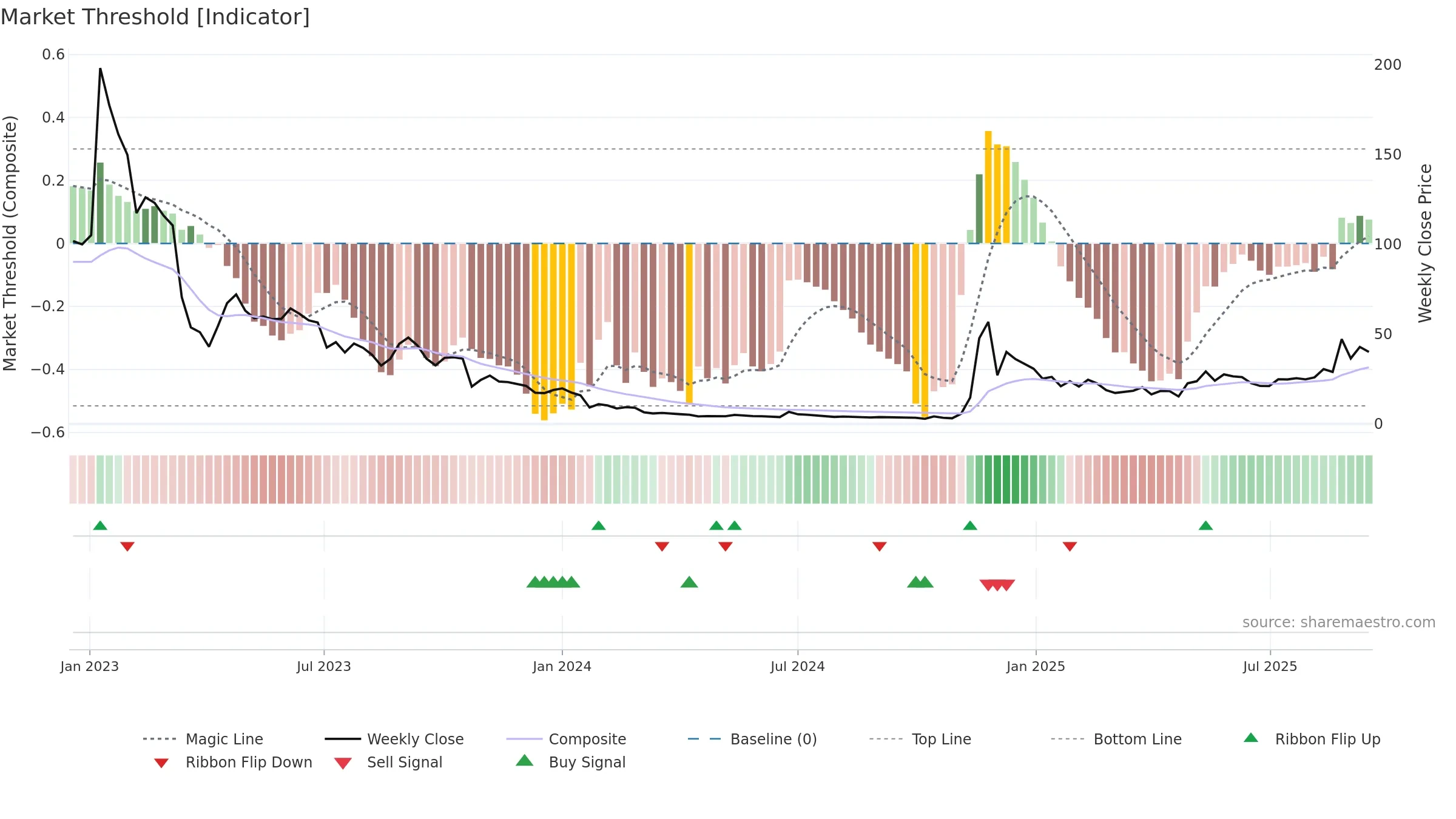Toggle the Magic Line legend entry
This screenshot has height=819, width=1456.
pos(203,739)
